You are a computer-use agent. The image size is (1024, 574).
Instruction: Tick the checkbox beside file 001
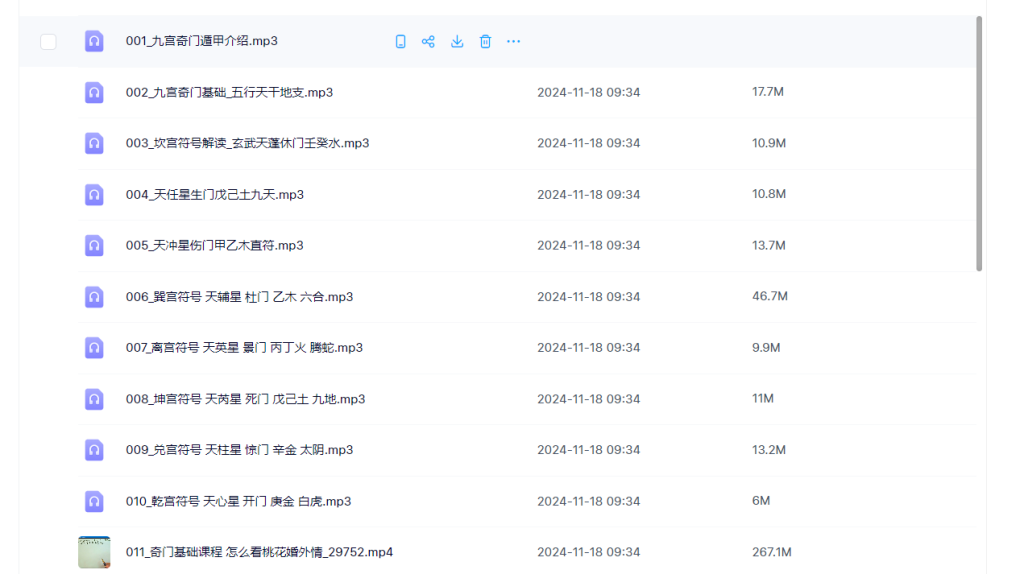click(x=48, y=41)
